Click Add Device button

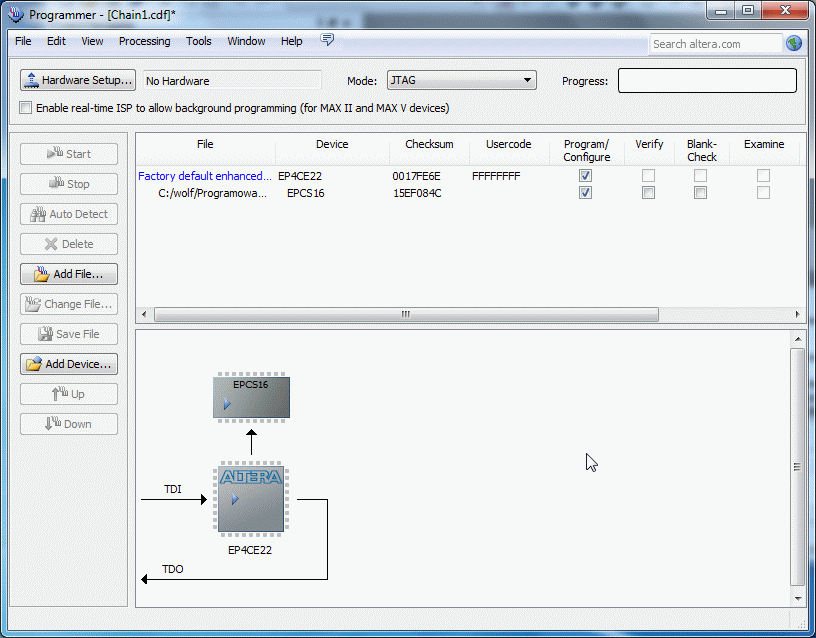pyautogui.click(x=69, y=364)
